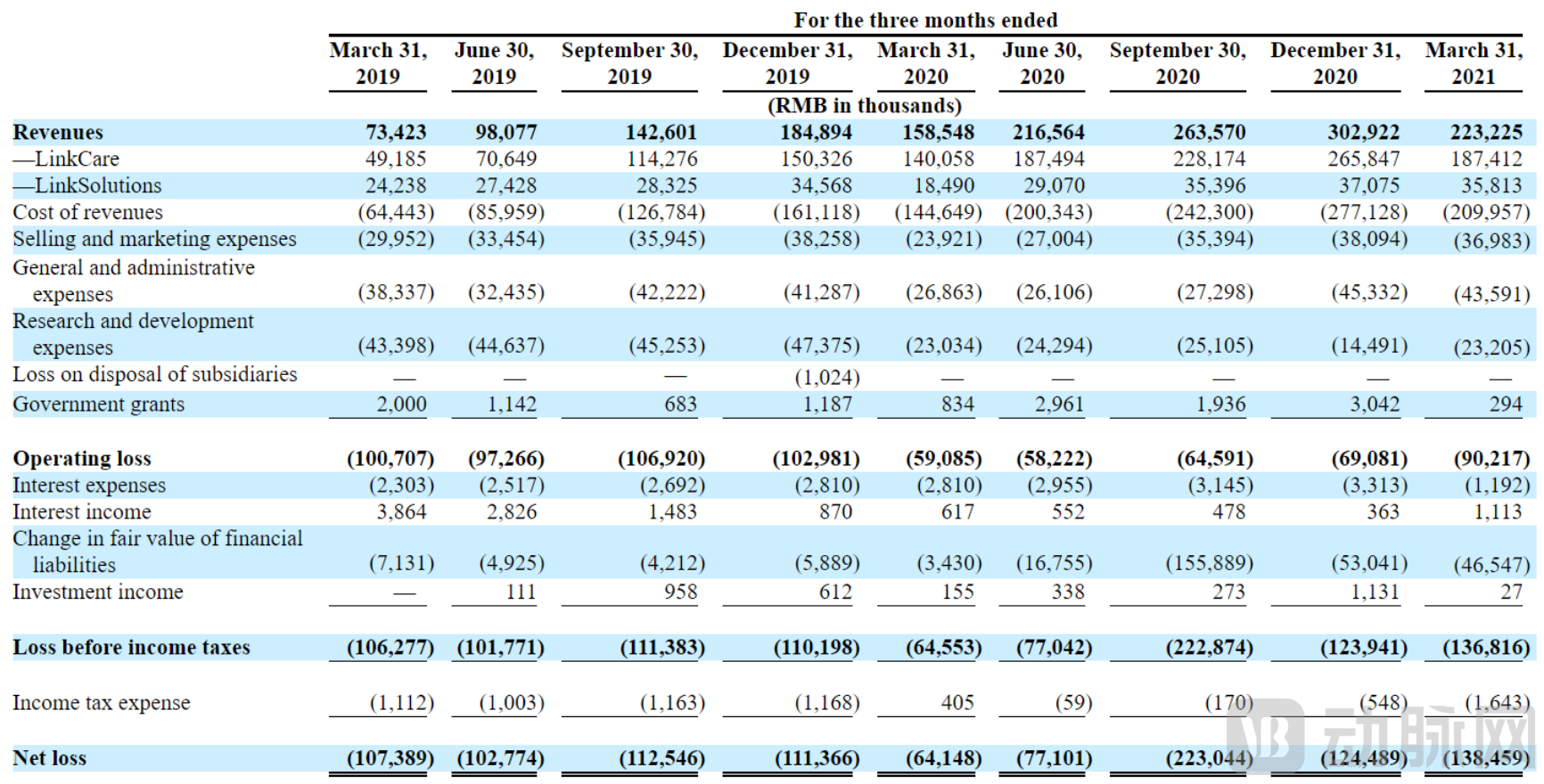Select LinkCare value 265,847
The image size is (1544, 784).
(x=1363, y=159)
